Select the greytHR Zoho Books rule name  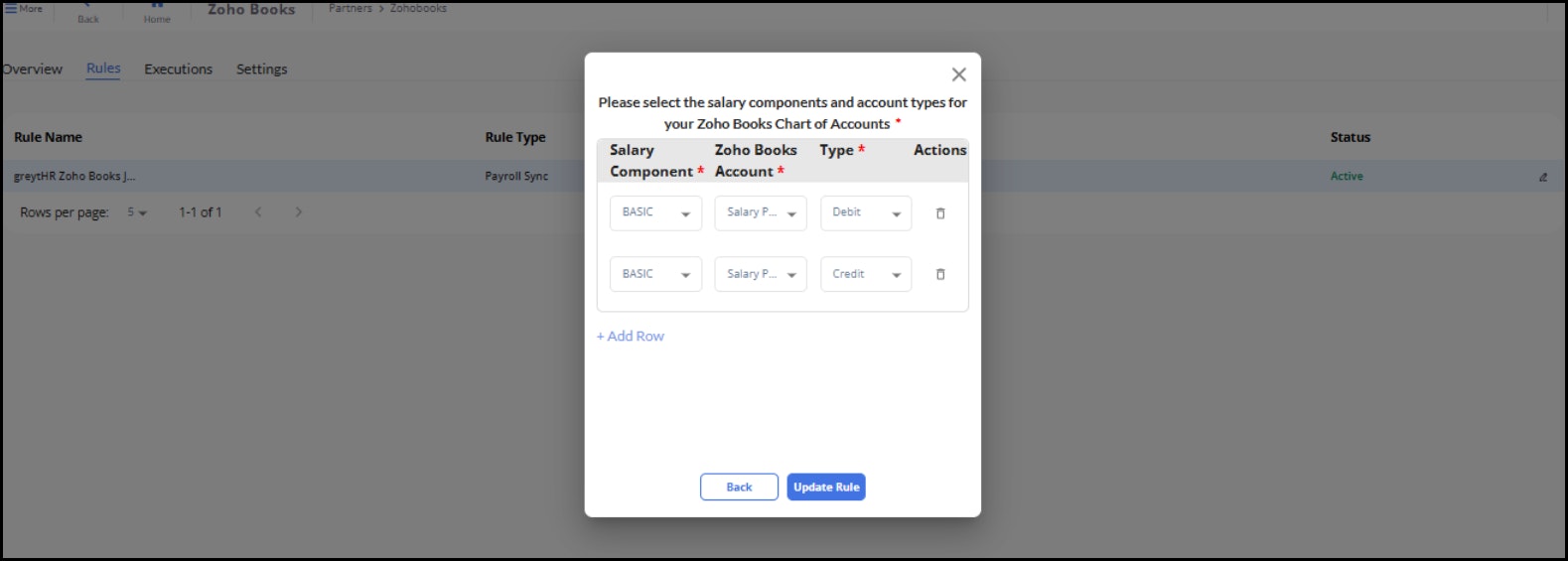point(74,177)
